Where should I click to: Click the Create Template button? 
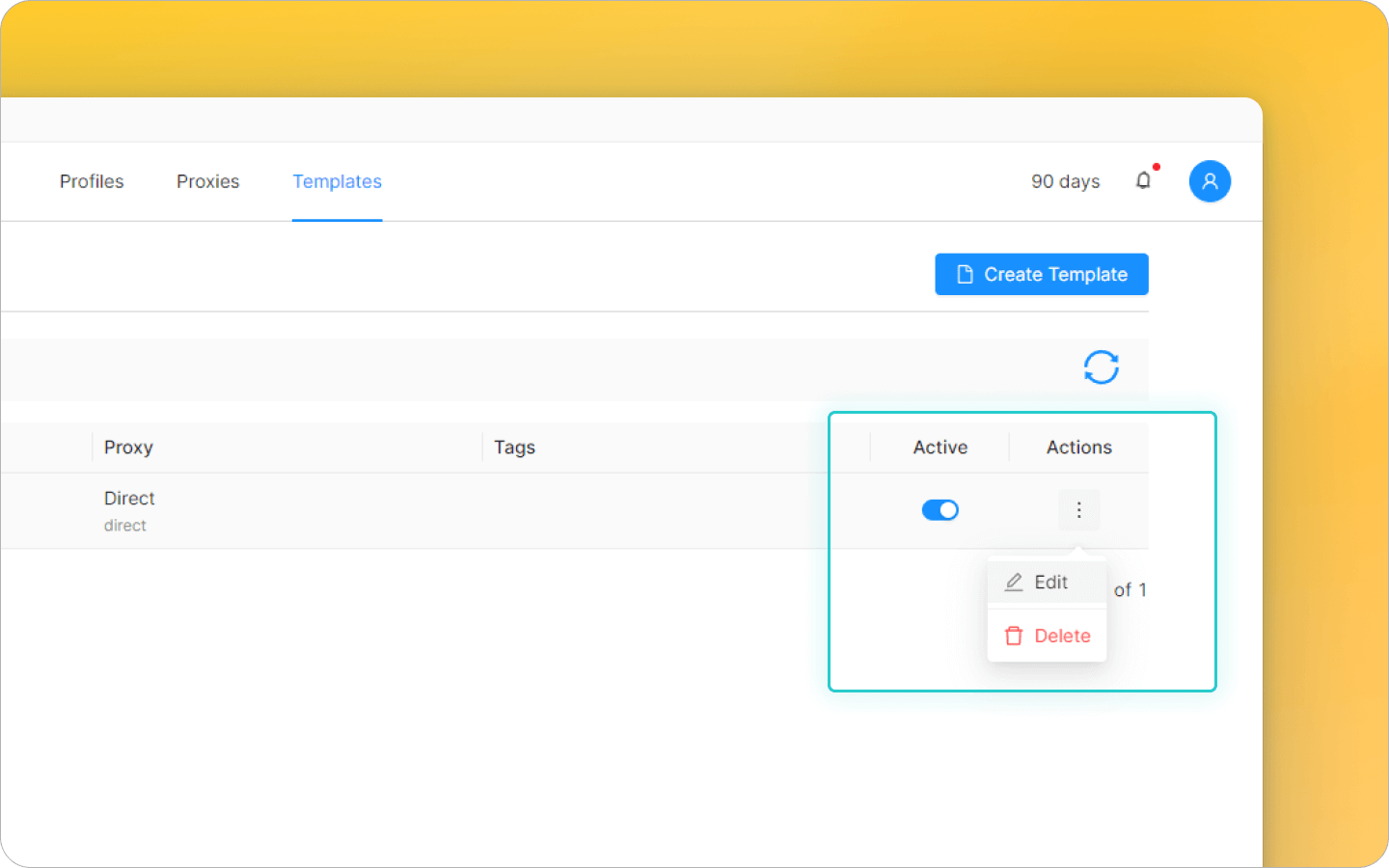click(x=1042, y=274)
